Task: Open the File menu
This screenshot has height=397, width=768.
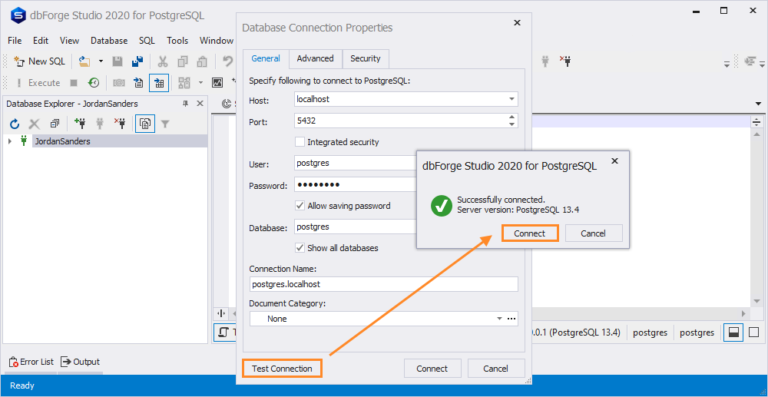Action: pyautogui.click(x=15, y=41)
